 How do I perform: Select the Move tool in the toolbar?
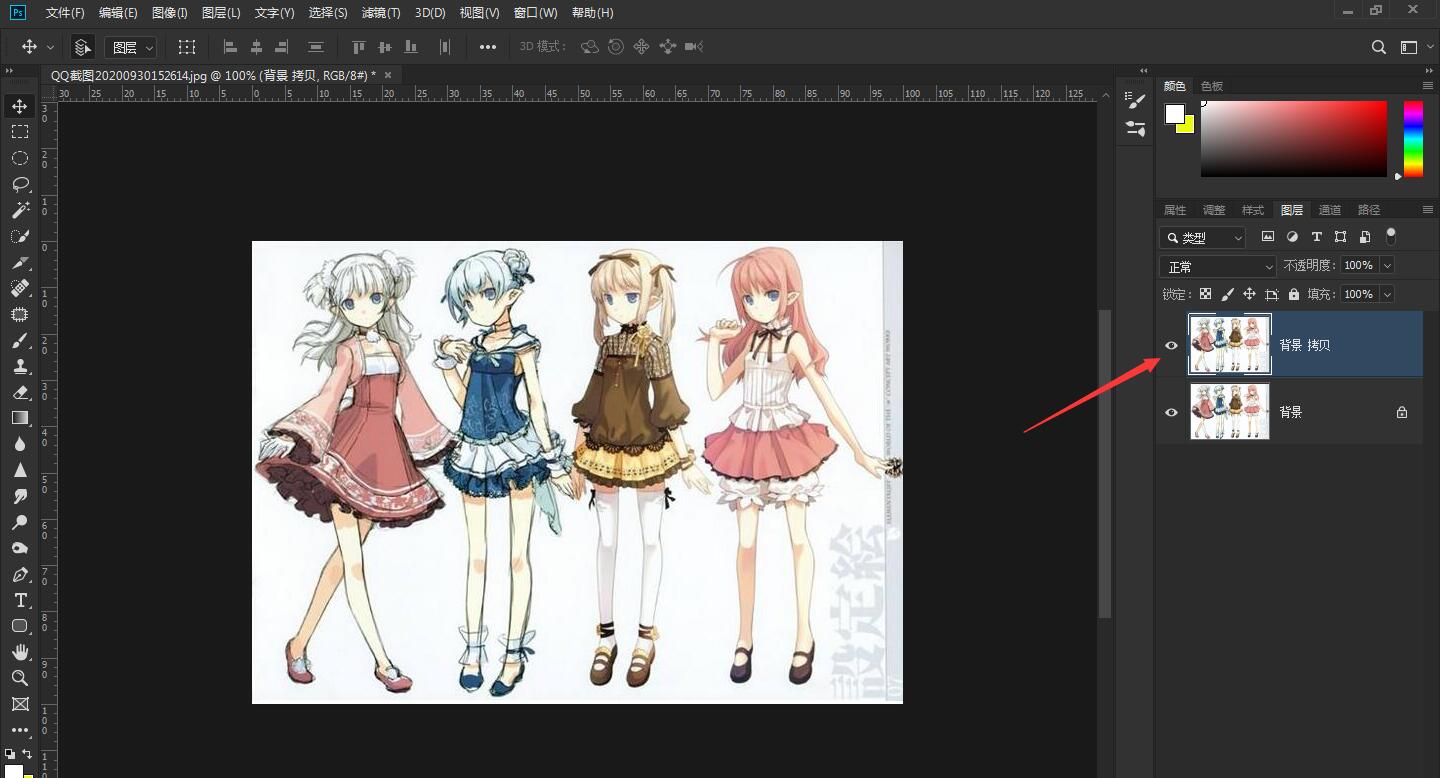tap(20, 105)
